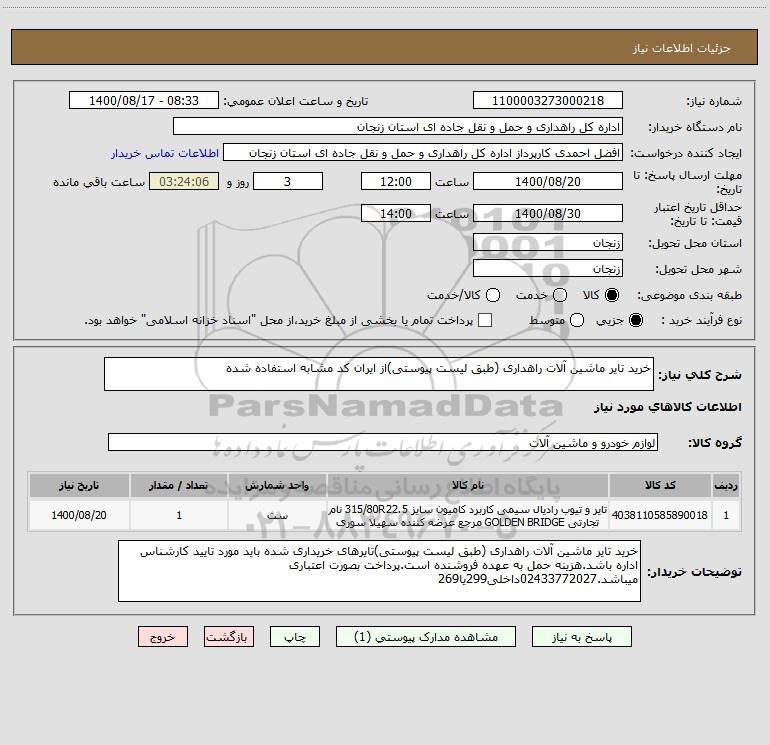Click the جزئیات اطلاعات نیاز header title
Image resolution: width=770 pixels, height=745 pixels.
coord(681,48)
